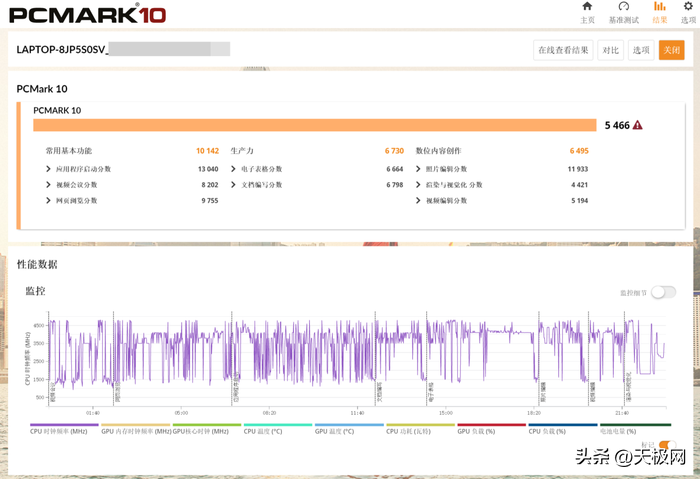The image size is (700, 479).
Task: Open the 选项 gear icon in top navigation
Action: (688, 7)
